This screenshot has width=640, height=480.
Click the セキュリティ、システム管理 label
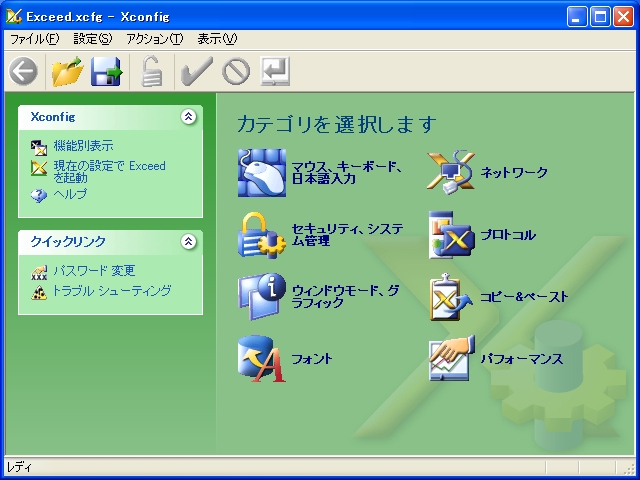point(347,235)
